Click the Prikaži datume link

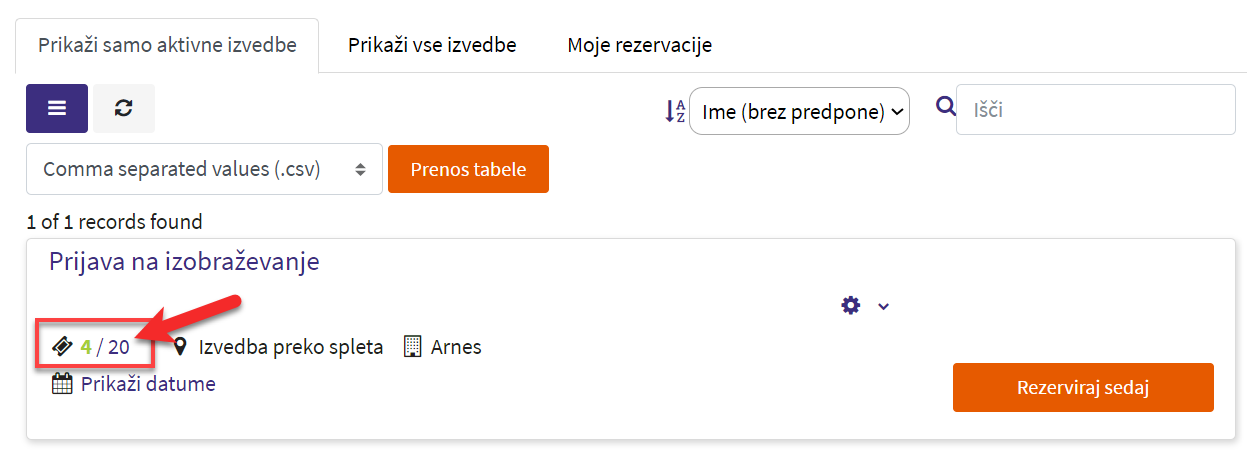(148, 383)
